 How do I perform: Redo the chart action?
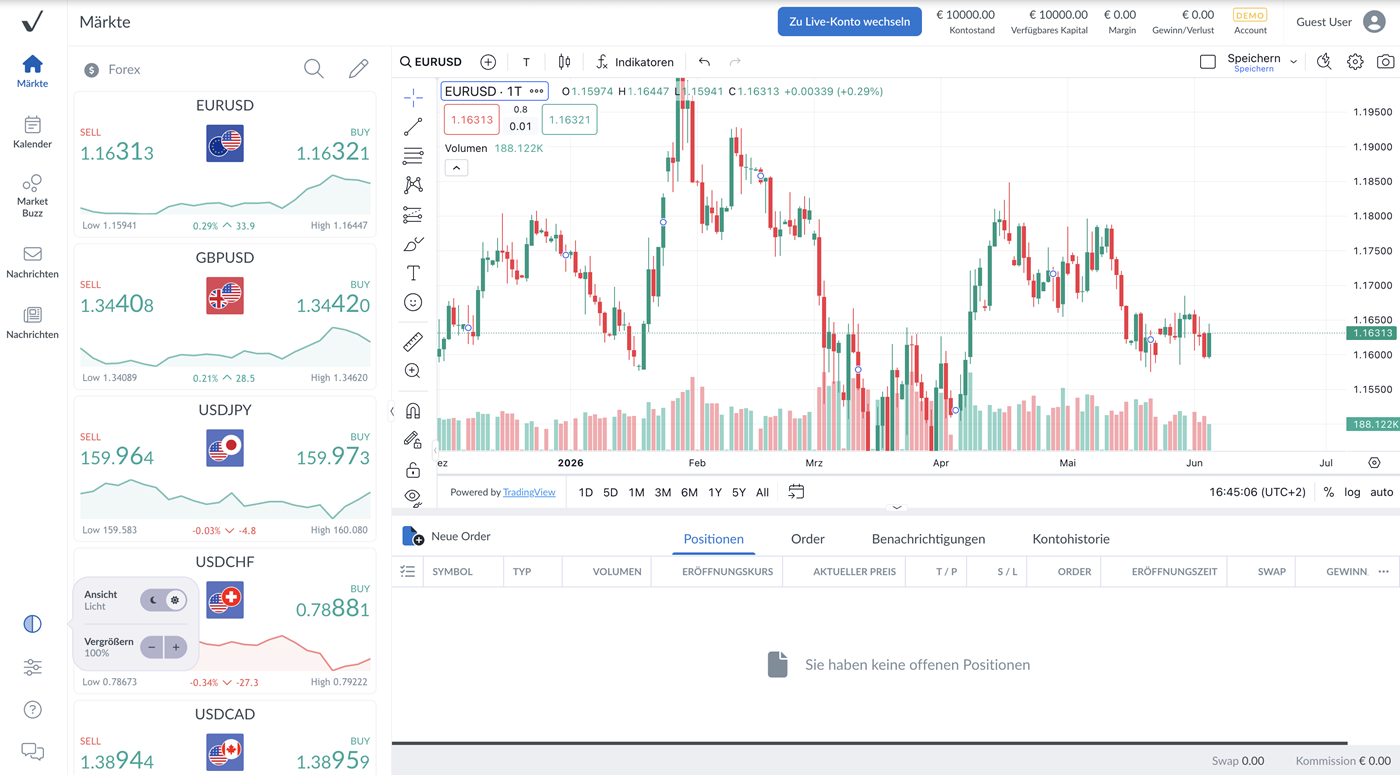click(x=735, y=62)
